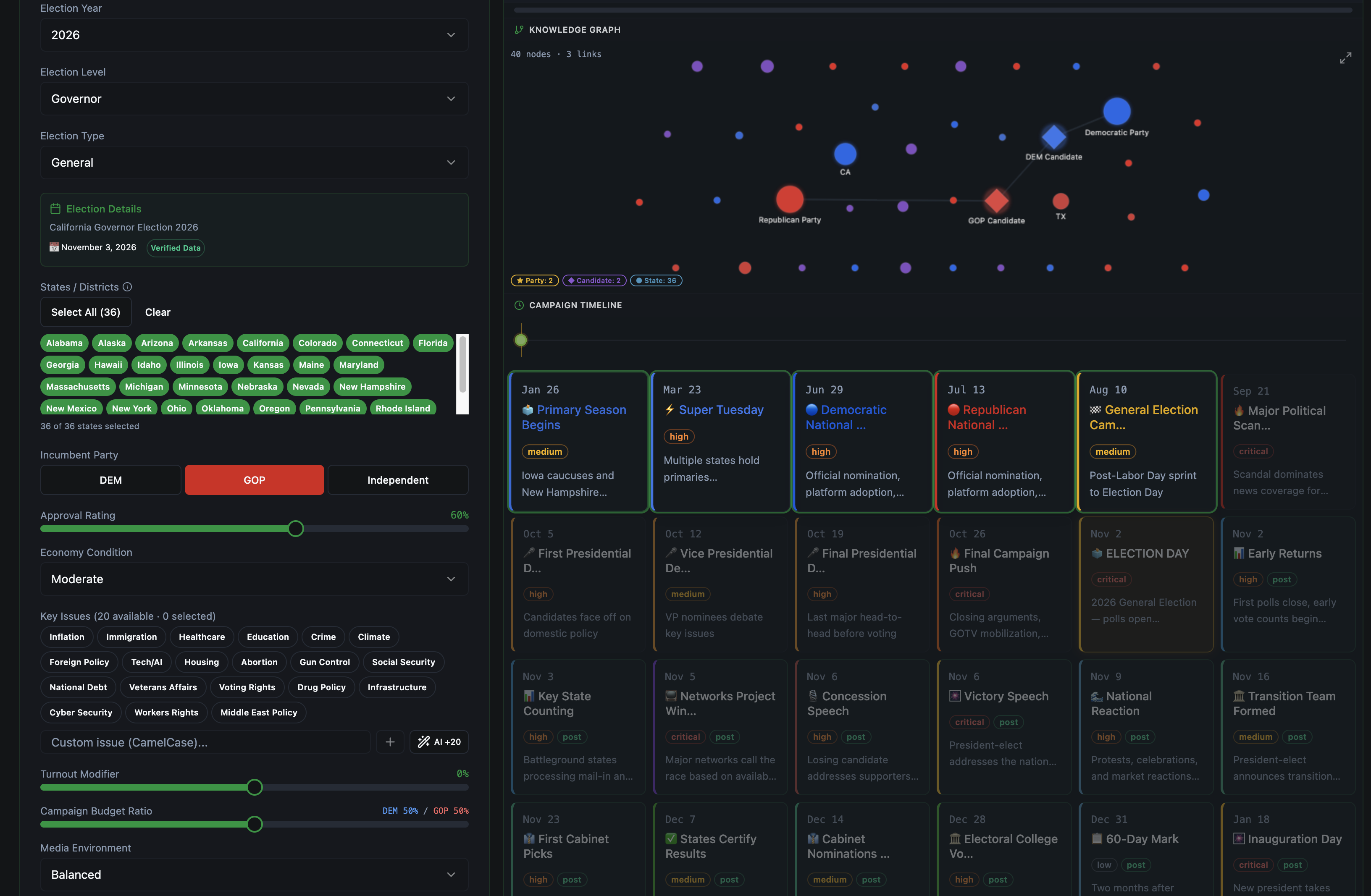Viewport: 1371px width, 896px height.
Task: Expand the knowledge graph to fullscreen
Action: pyautogui.click(x=1345, y=58)
